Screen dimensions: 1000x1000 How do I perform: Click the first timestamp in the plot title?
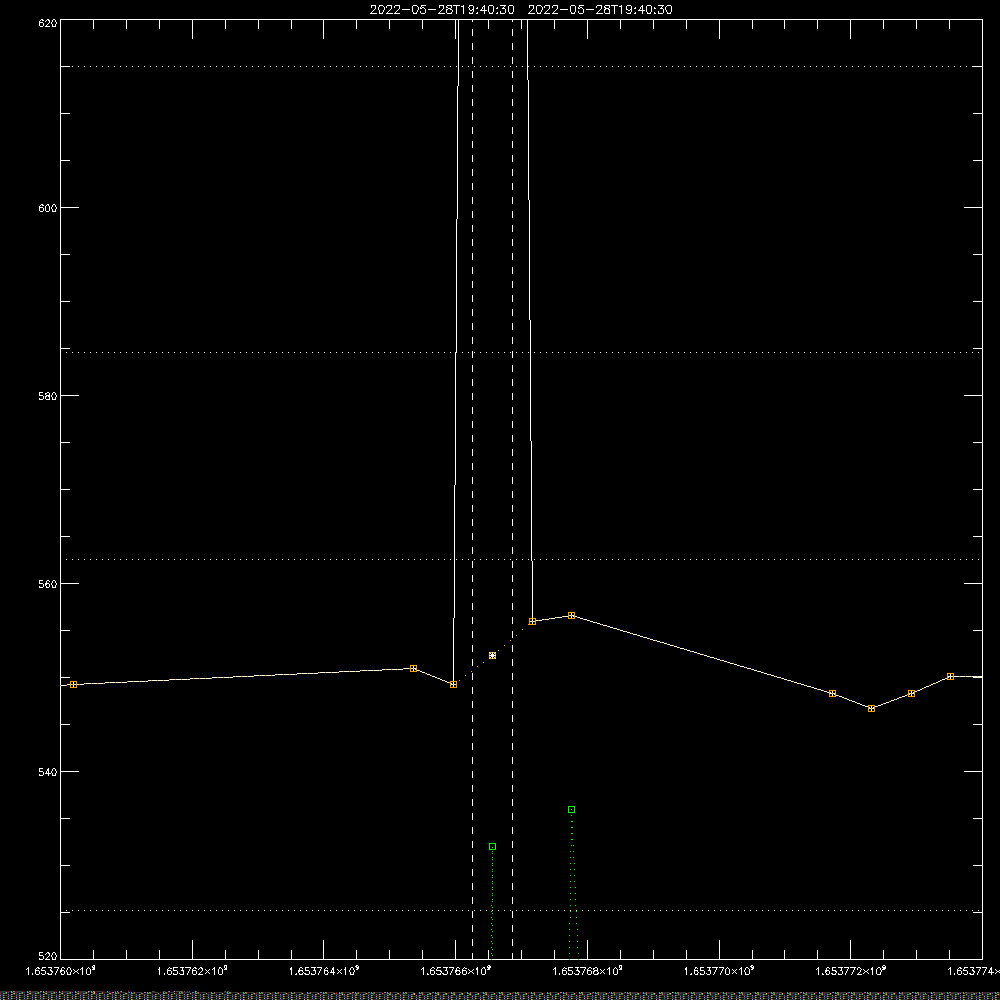pos(442,10)
